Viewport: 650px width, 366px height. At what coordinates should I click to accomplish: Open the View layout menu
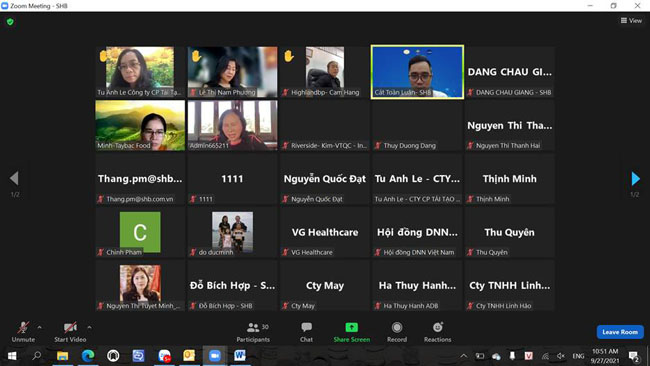631,20
